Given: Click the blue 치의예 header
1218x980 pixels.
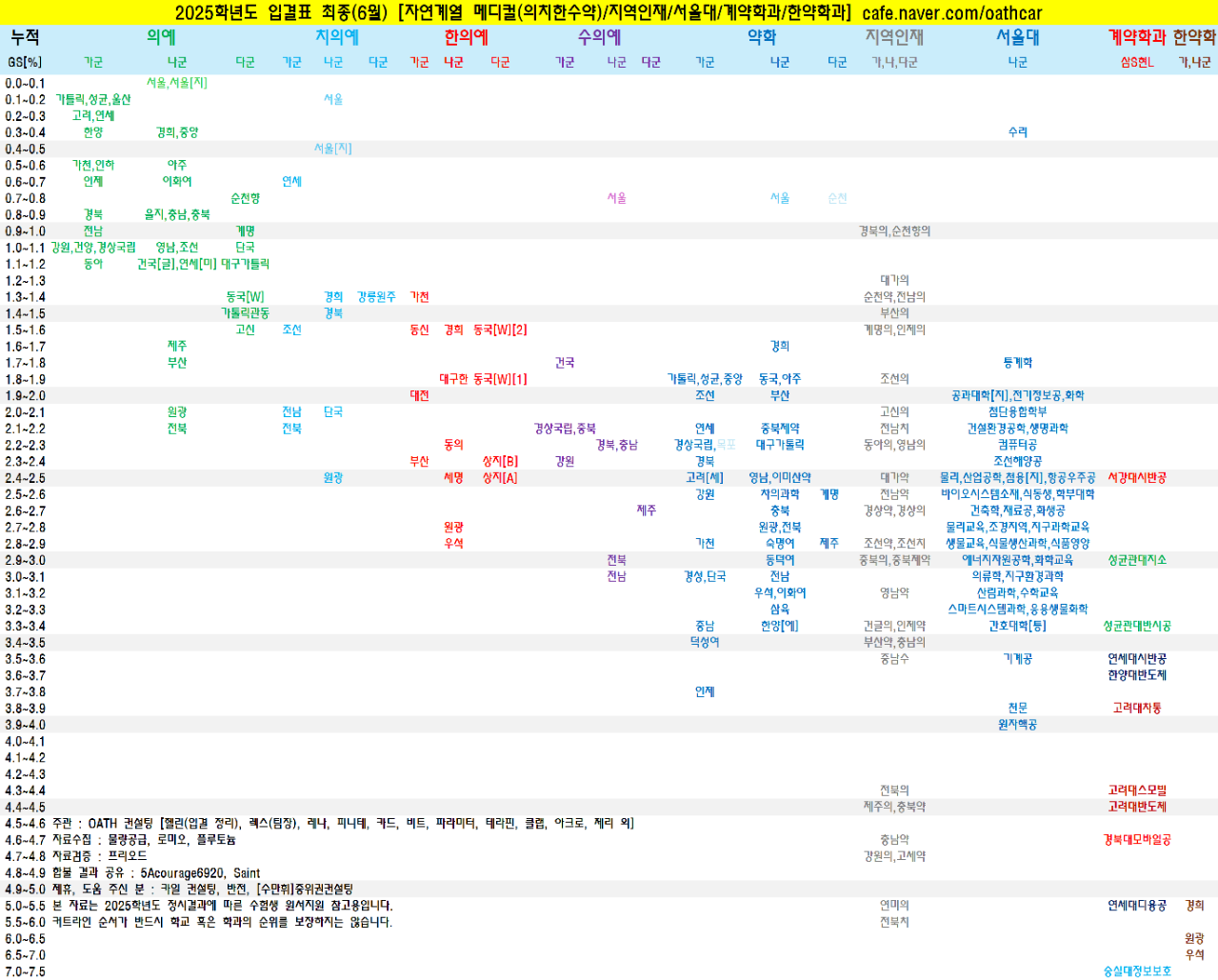Looking at the screenshot, I should pos(337,37).
